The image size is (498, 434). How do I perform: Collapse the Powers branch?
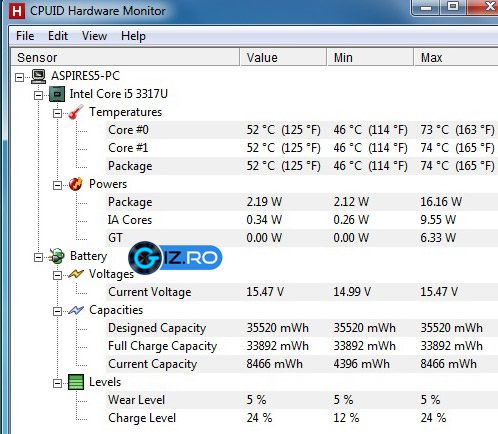point(57,185)
